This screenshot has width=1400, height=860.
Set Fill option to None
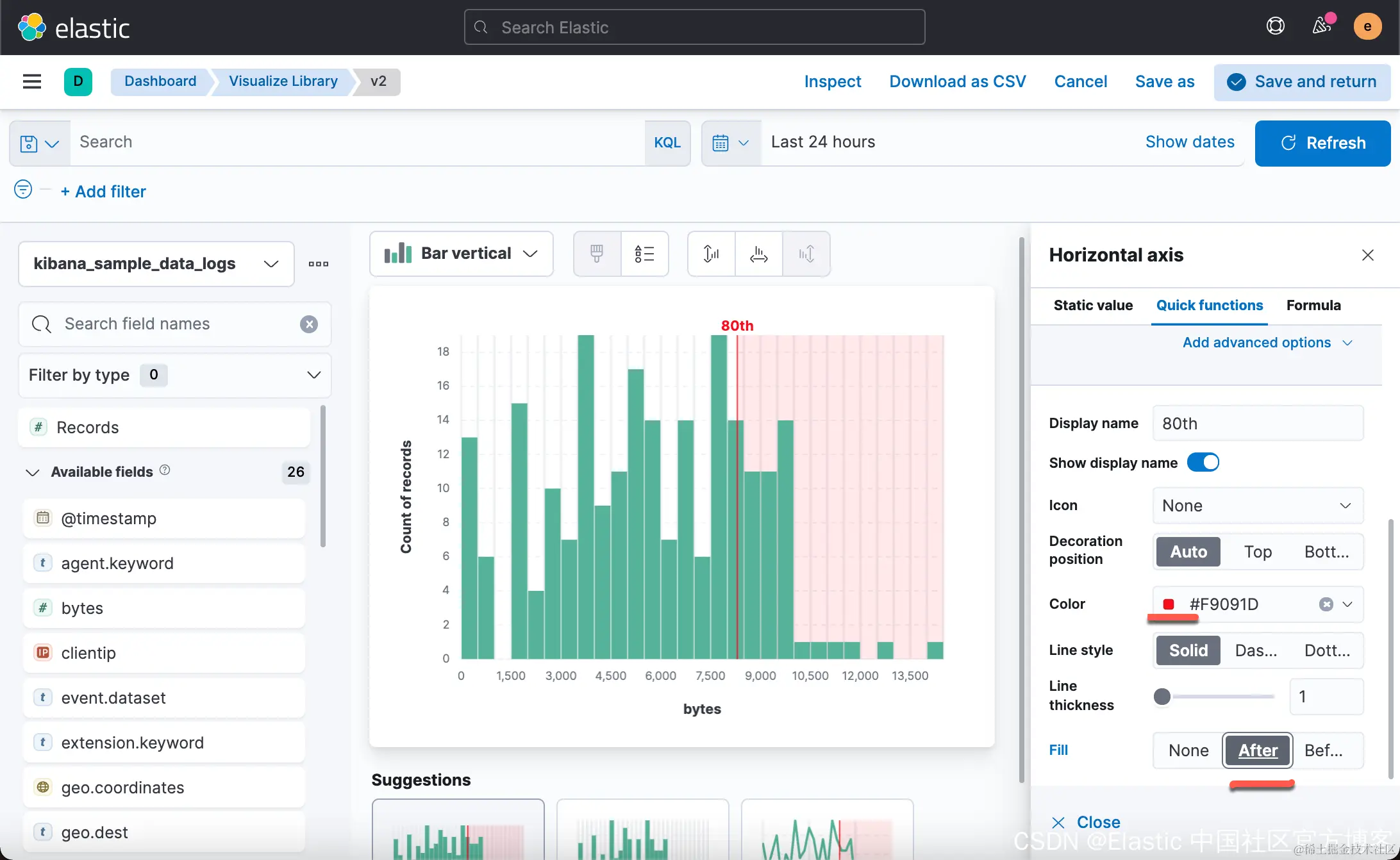1188,750
